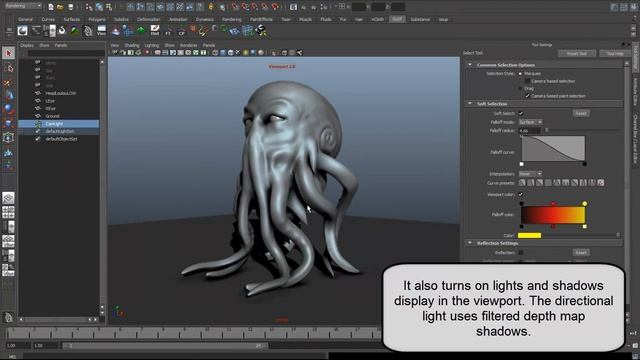The height and width of the screenshot is (360, 640).
Task: Click the Falloff curve graph
Action: coord(553,149)
